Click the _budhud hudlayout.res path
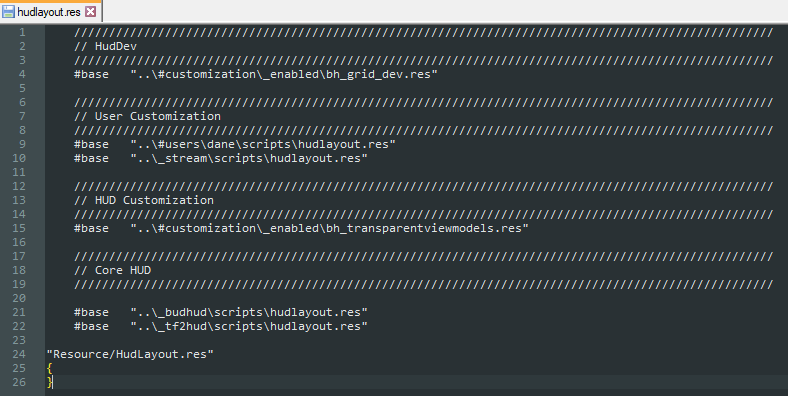Image resolution: width=788 pixels, height=396 pixels. (249, 313)
